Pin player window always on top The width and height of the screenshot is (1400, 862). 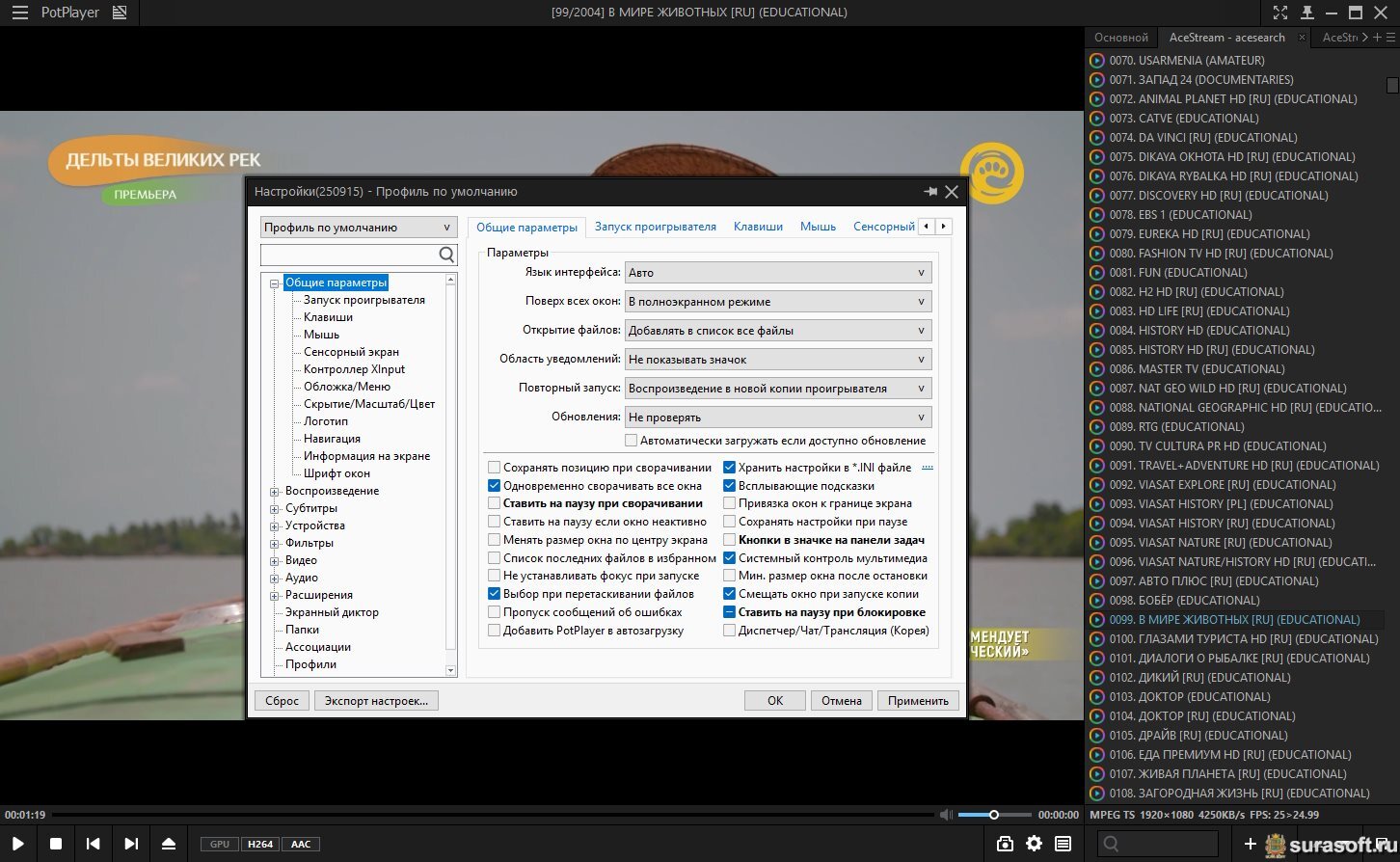(1307, 13)
